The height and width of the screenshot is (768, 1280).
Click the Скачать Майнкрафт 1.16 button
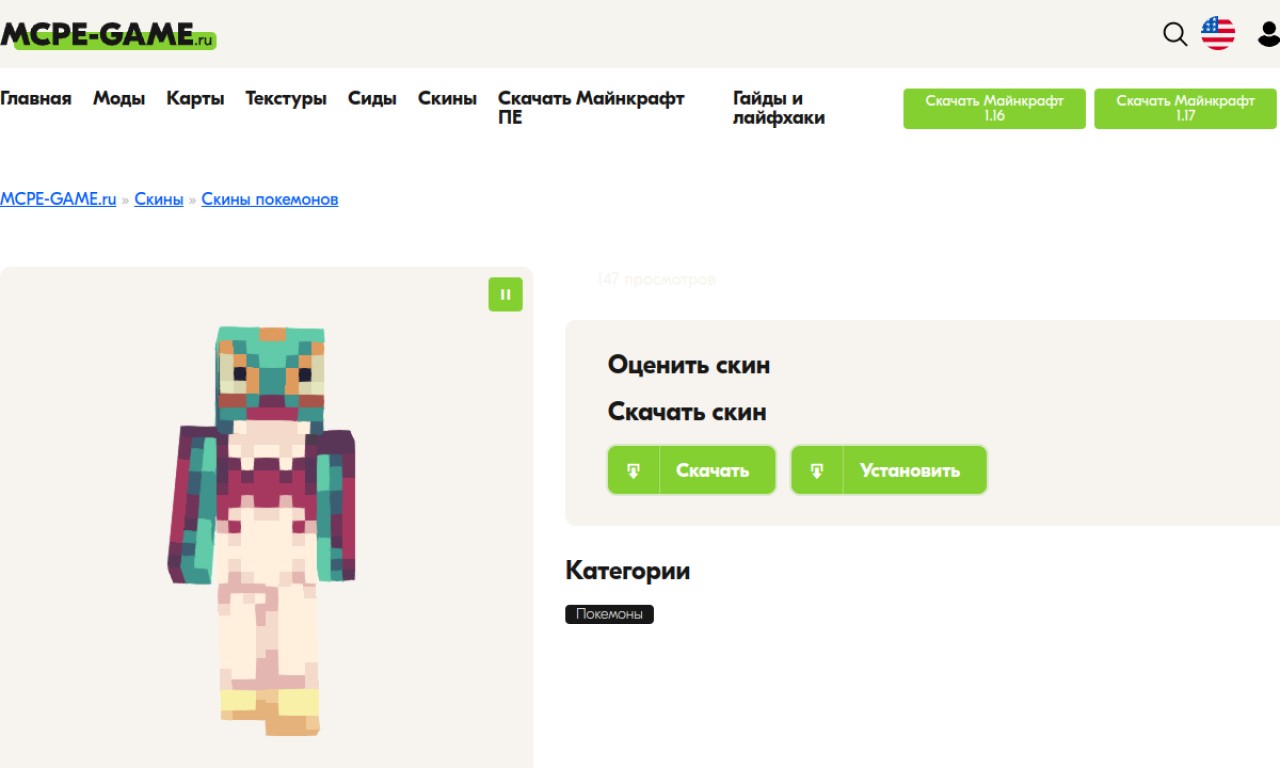tap(994, 108)
